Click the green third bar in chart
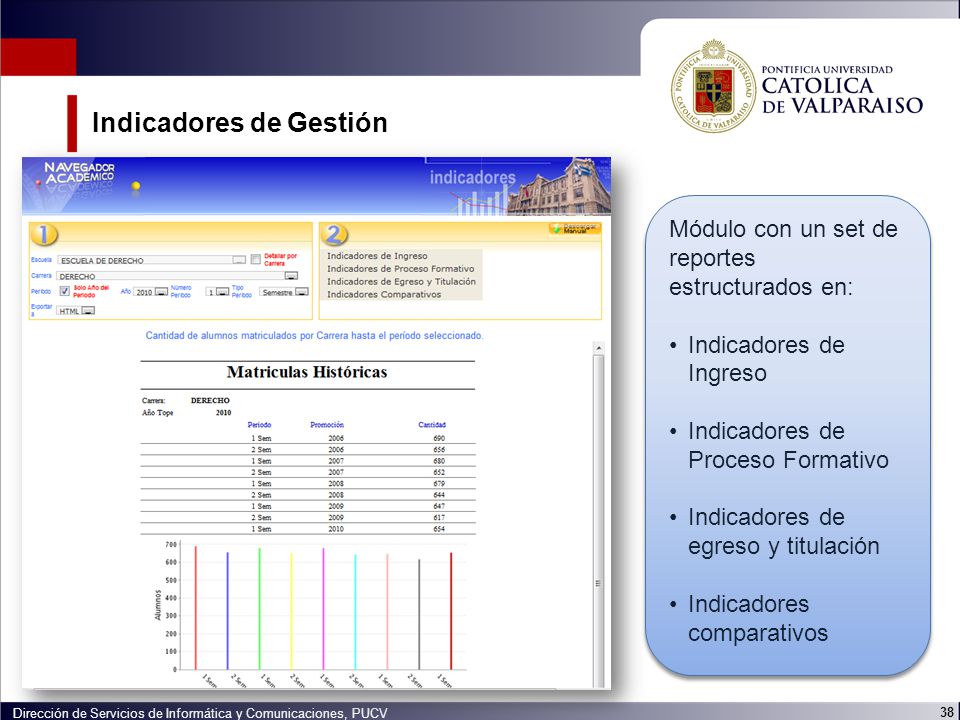 tap(260, 609)
